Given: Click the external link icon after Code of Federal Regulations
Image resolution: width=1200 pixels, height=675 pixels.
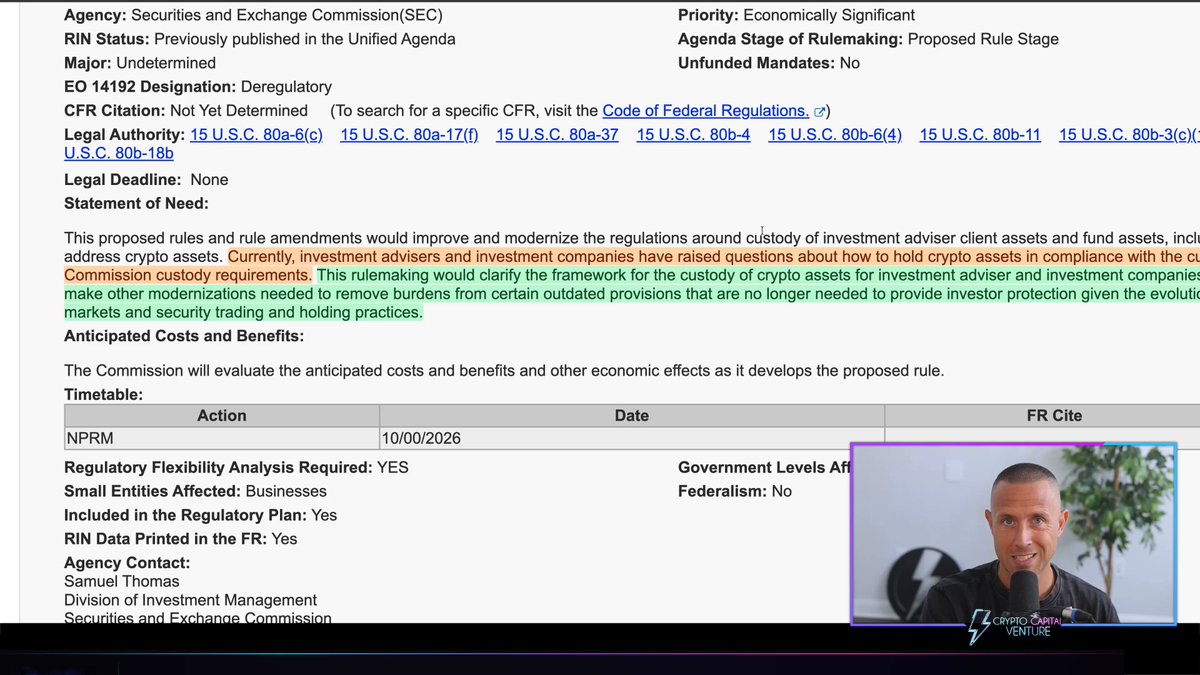Looking at the screenshot, I should coord(820,112).
